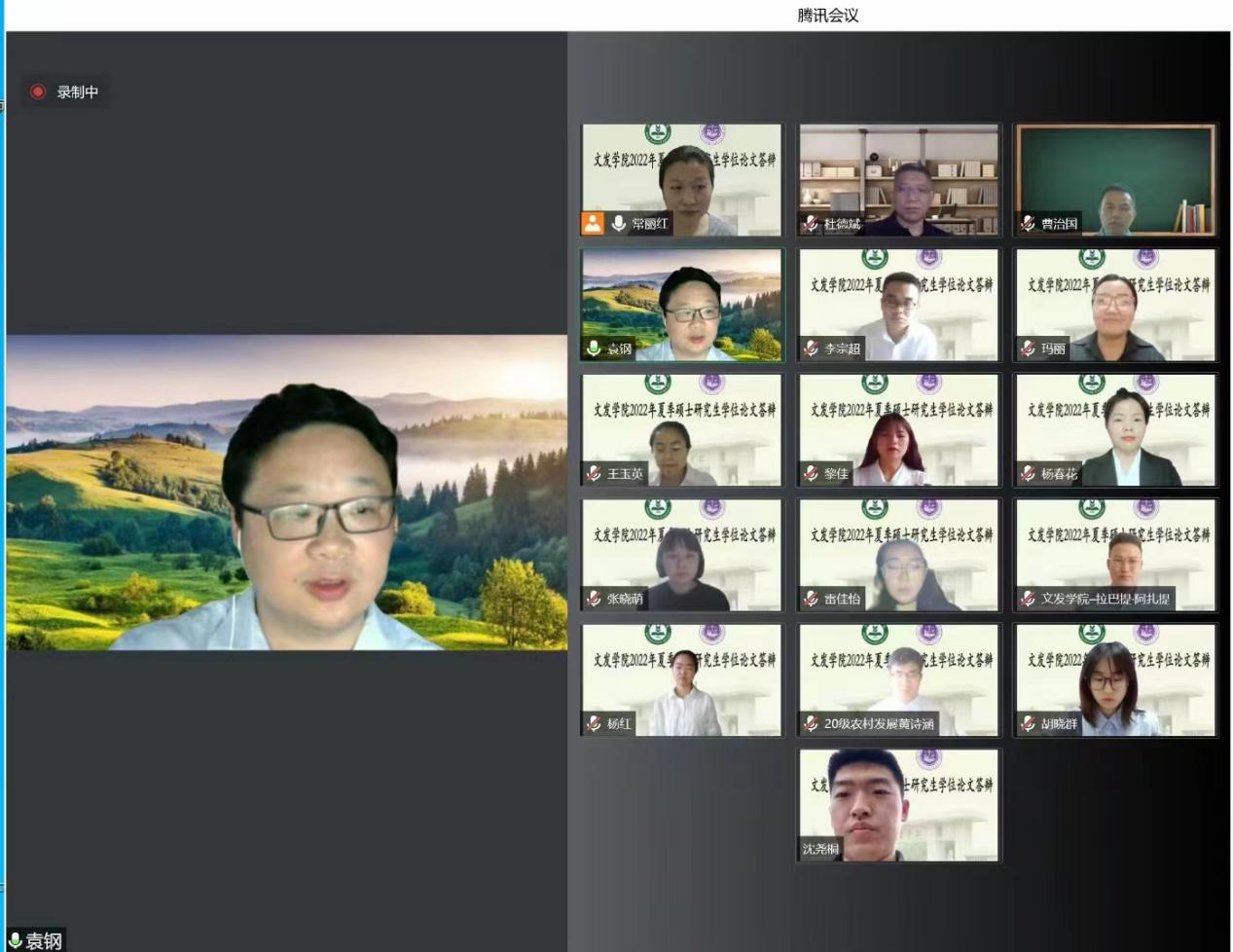Viewport: 1233px width, 952px height.
Task: Open 张晓萌's video tile
Action: (681, 554)
